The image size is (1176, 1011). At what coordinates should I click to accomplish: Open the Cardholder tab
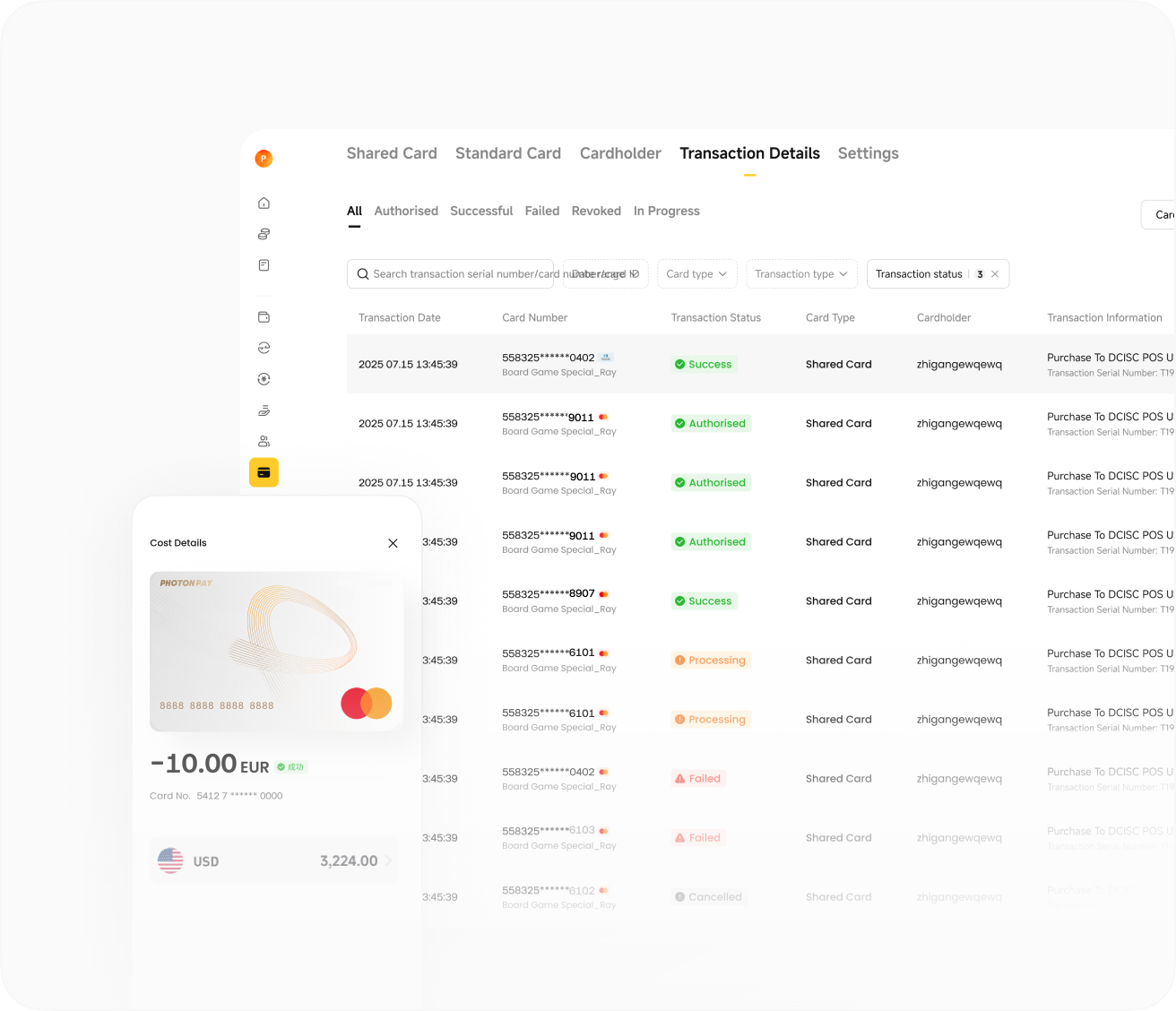click(x=620, y=153)
